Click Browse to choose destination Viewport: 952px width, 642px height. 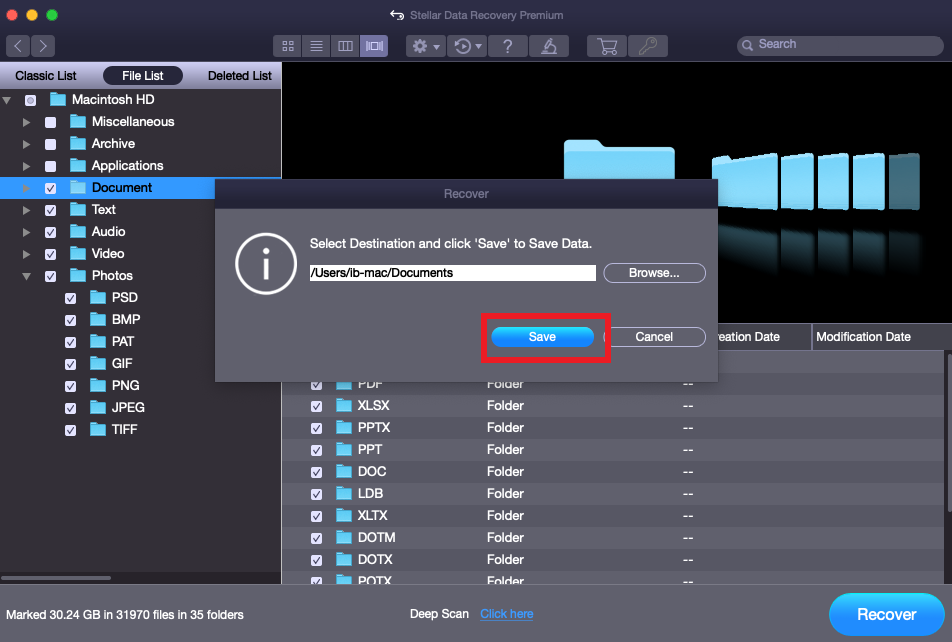click(x=654, y=273)
